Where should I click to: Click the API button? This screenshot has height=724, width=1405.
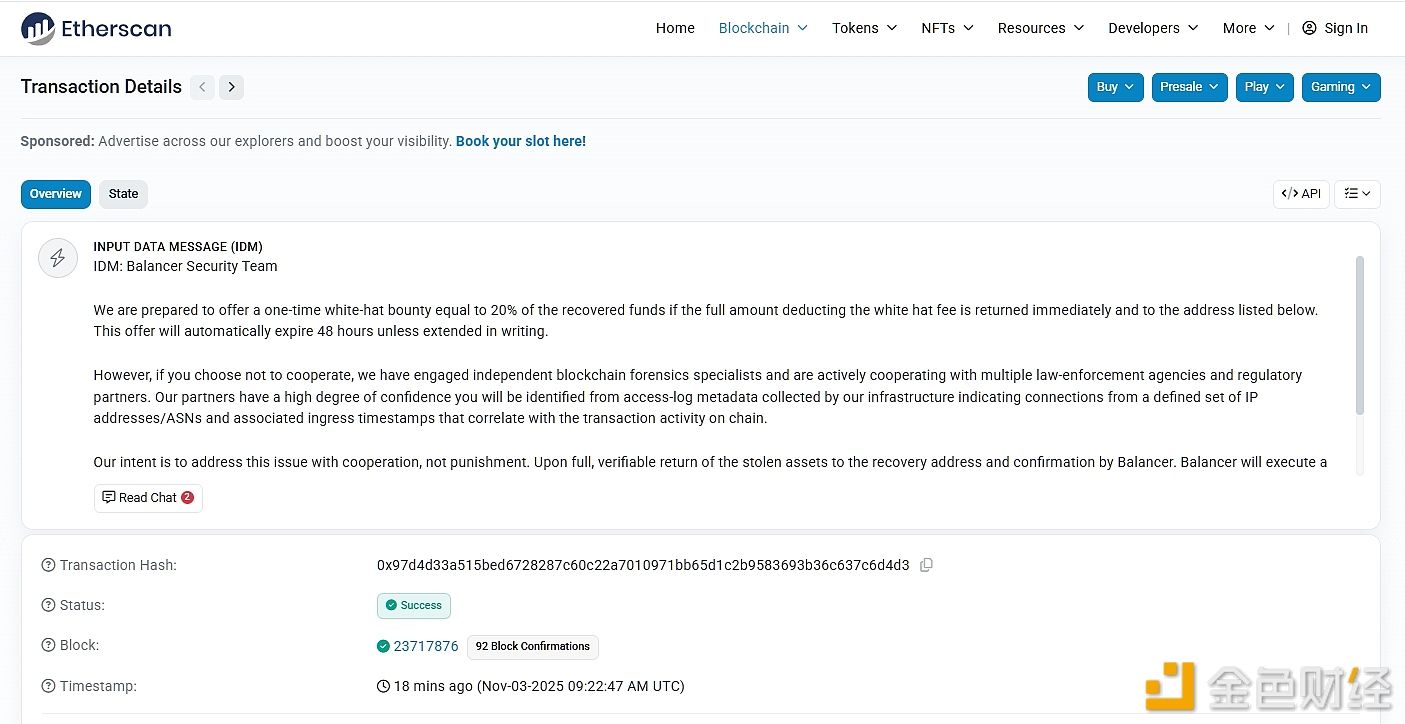point(1301,194)
